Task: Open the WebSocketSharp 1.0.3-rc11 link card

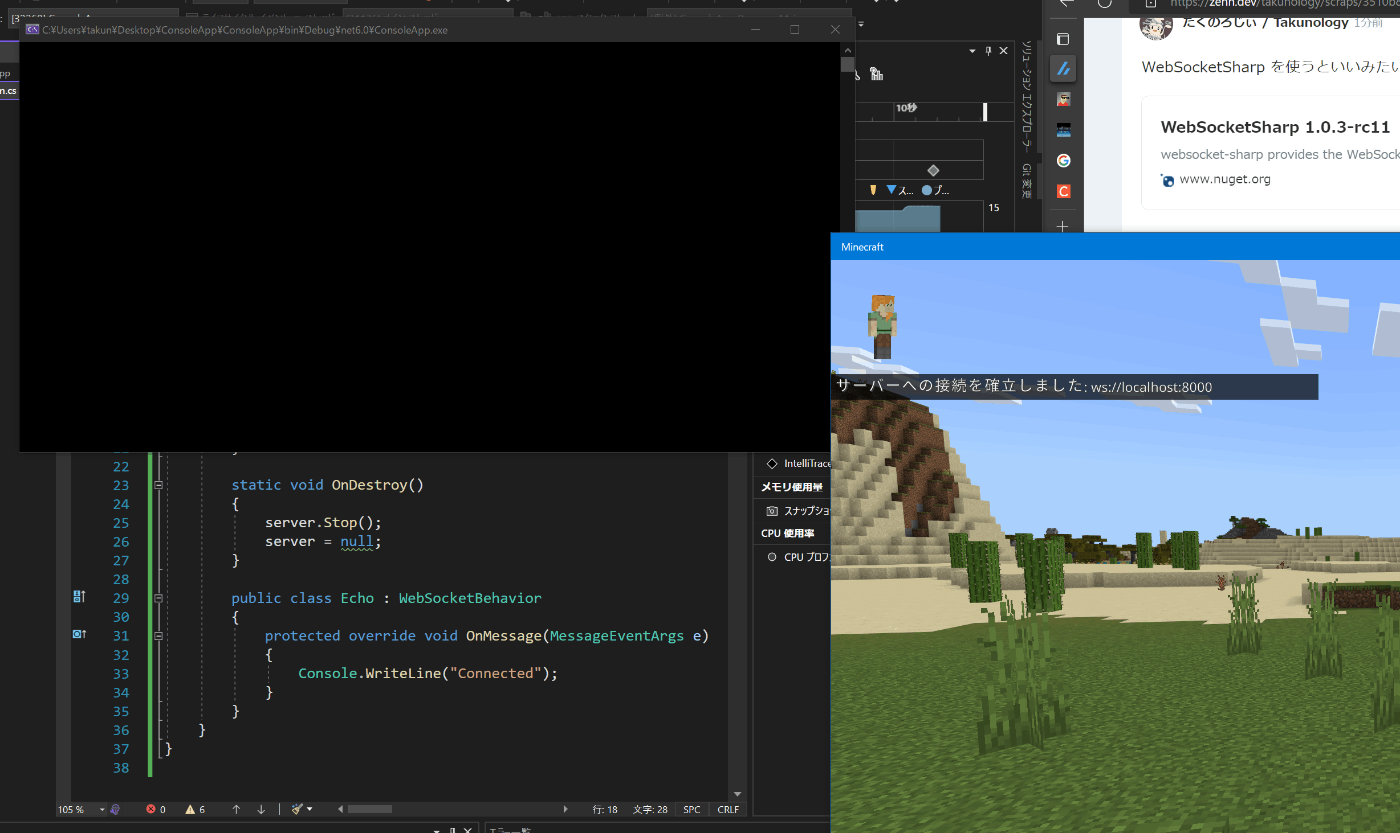Action: tap(1275, 127)
